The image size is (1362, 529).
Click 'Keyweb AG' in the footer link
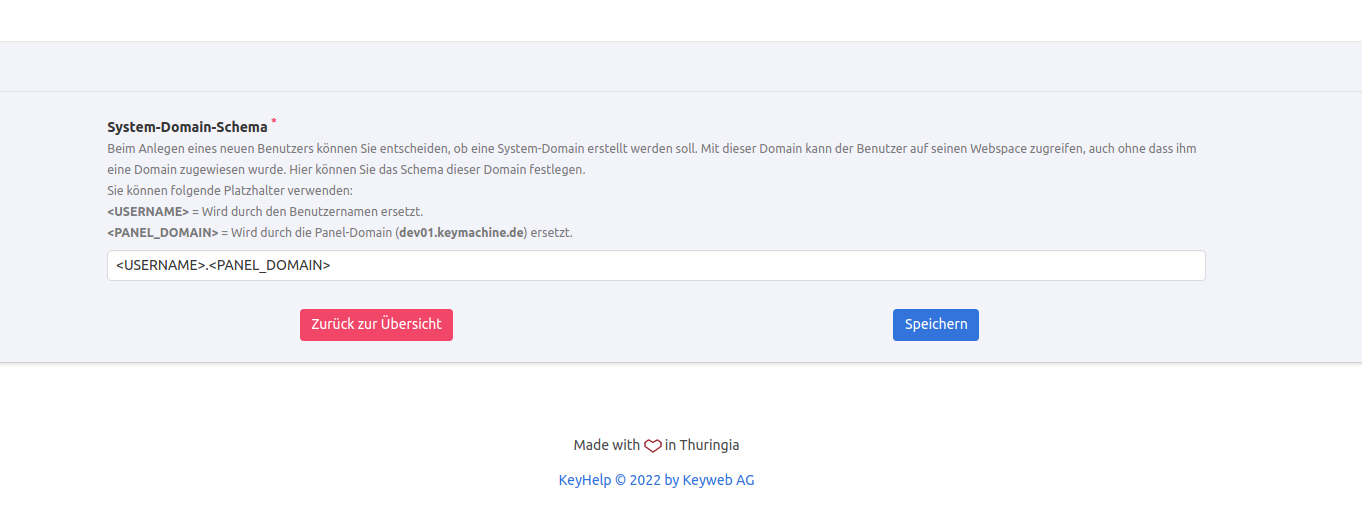pyautogui.click(x=718, y=480)
